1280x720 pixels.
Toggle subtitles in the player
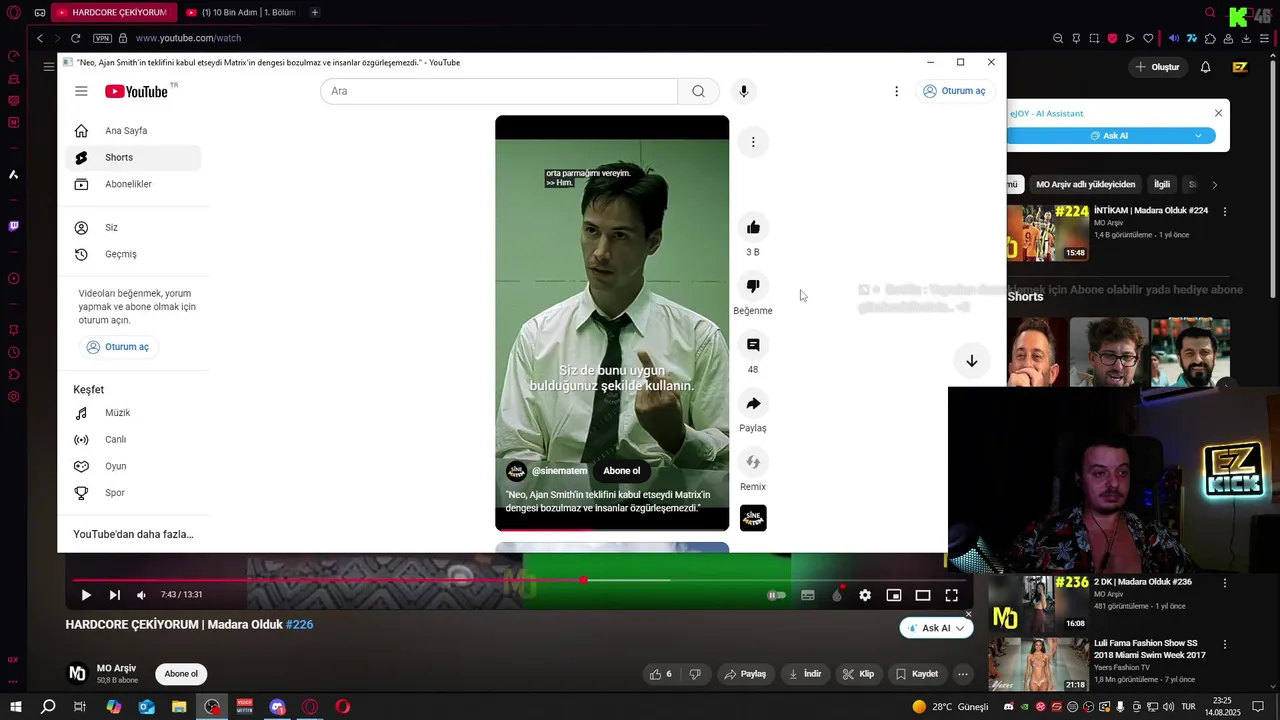807,595
